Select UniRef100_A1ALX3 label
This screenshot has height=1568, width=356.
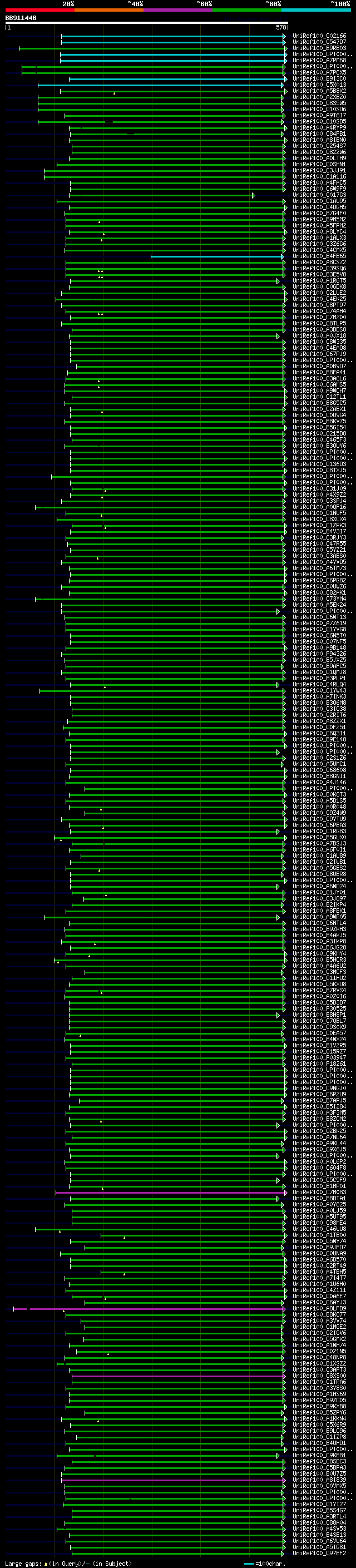(x=319, y=238)
